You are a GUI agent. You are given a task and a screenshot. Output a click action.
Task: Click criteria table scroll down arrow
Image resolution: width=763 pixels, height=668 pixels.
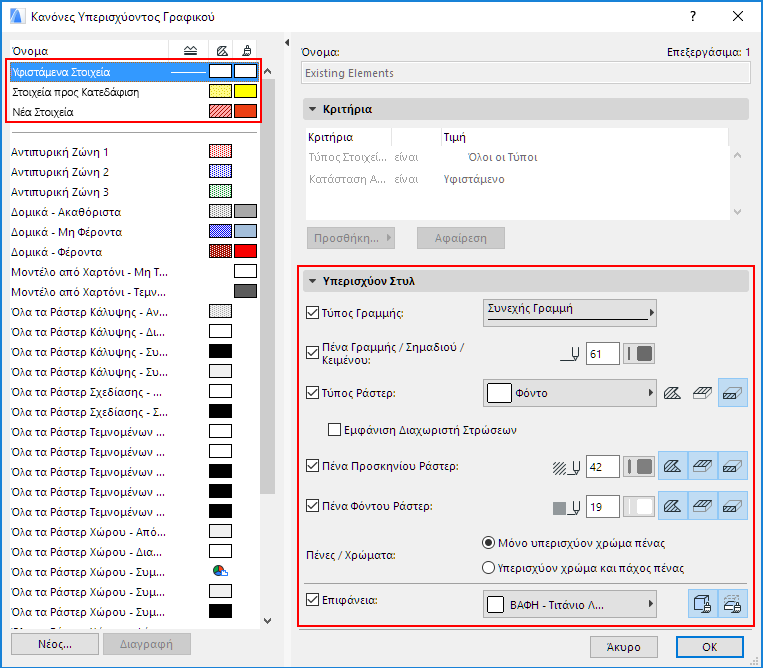(738, 212)
